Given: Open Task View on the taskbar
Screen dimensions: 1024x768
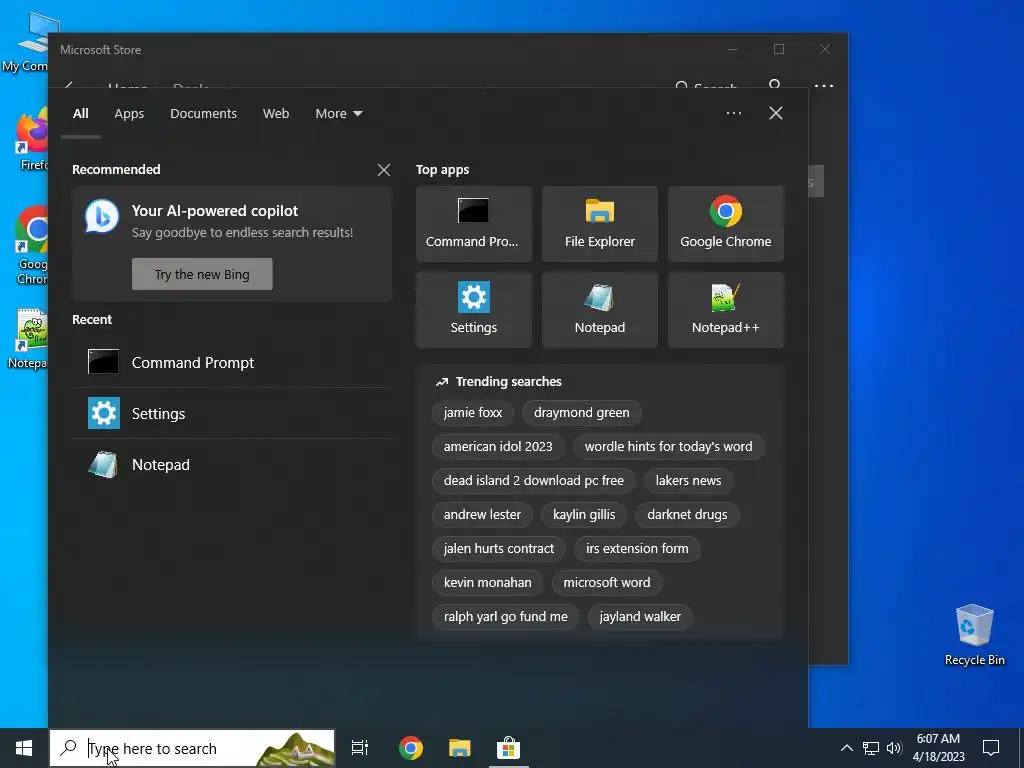Looking at the screenshot, I should [x=360, y=748].
